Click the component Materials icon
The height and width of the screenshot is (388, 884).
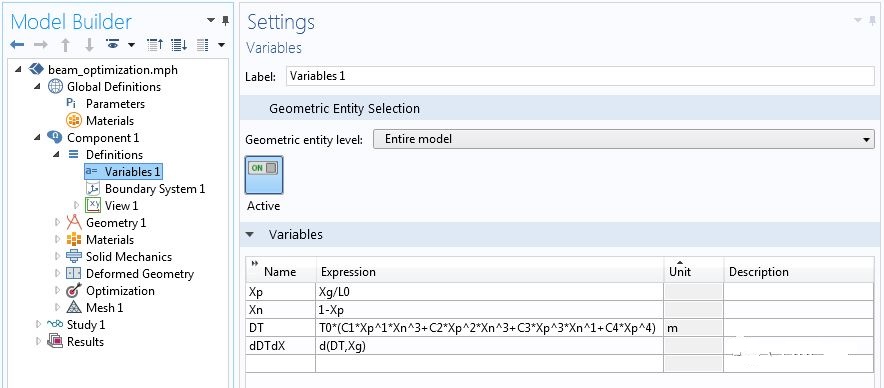(74, 239)
